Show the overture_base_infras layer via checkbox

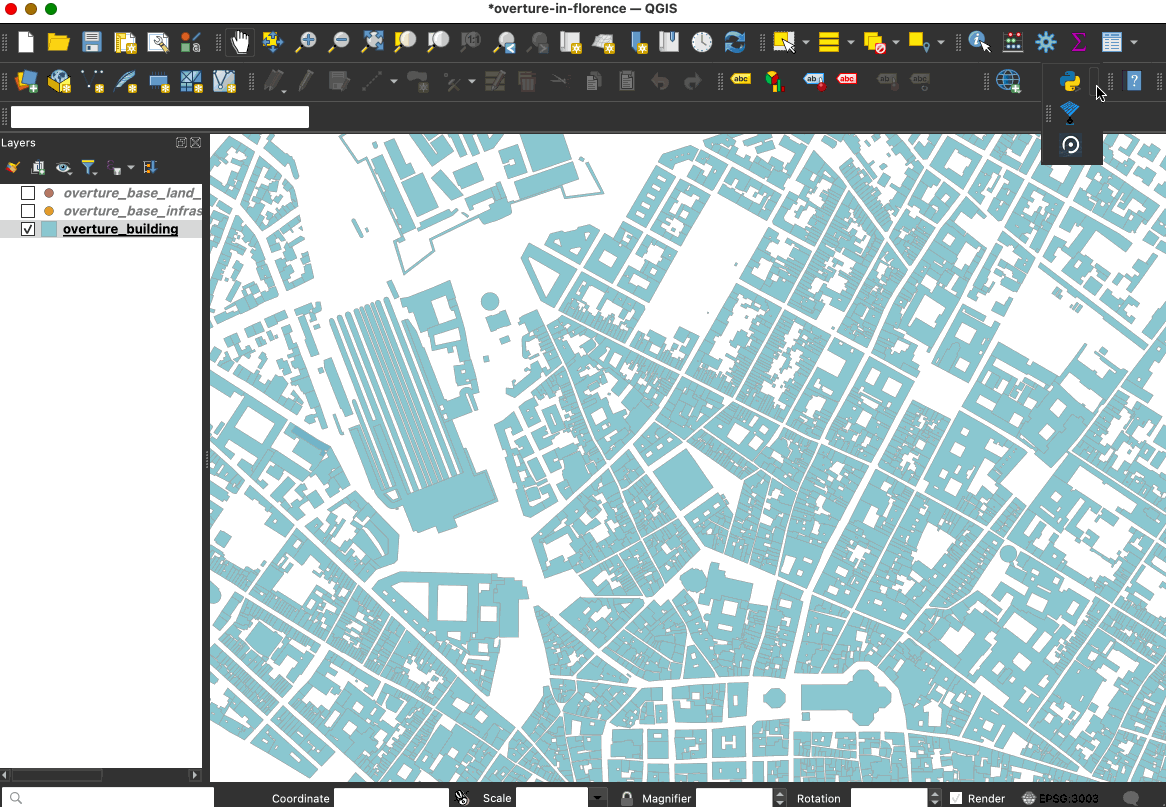28,211
